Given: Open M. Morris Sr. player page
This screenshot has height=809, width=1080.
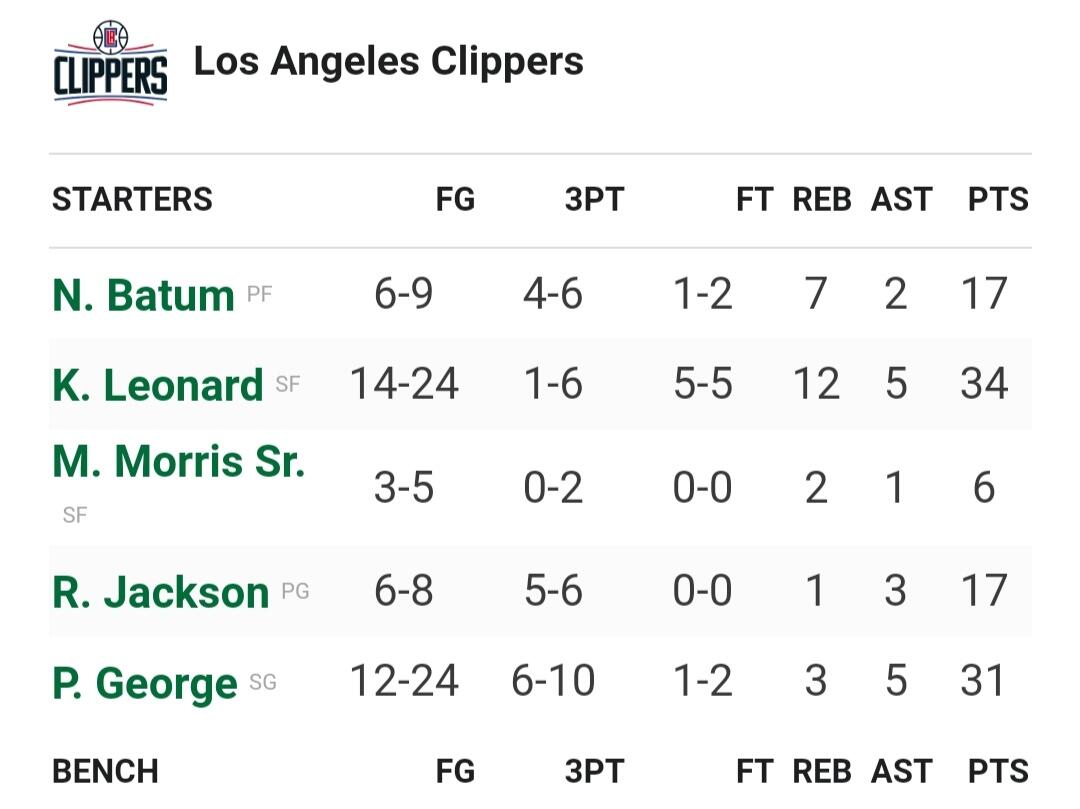Looking at the screenshot, I should pos(178,462).
